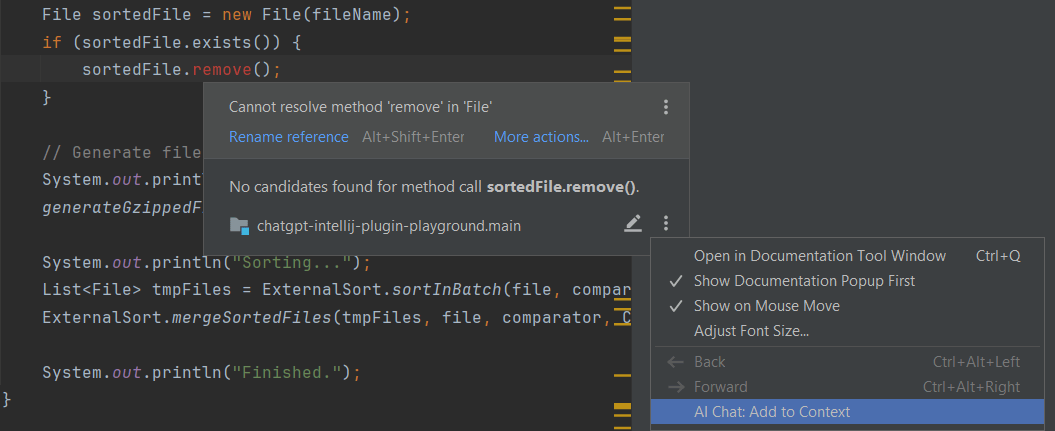Click the Rename reference link
The image size is (1055, 431).
tap(289, 137)
